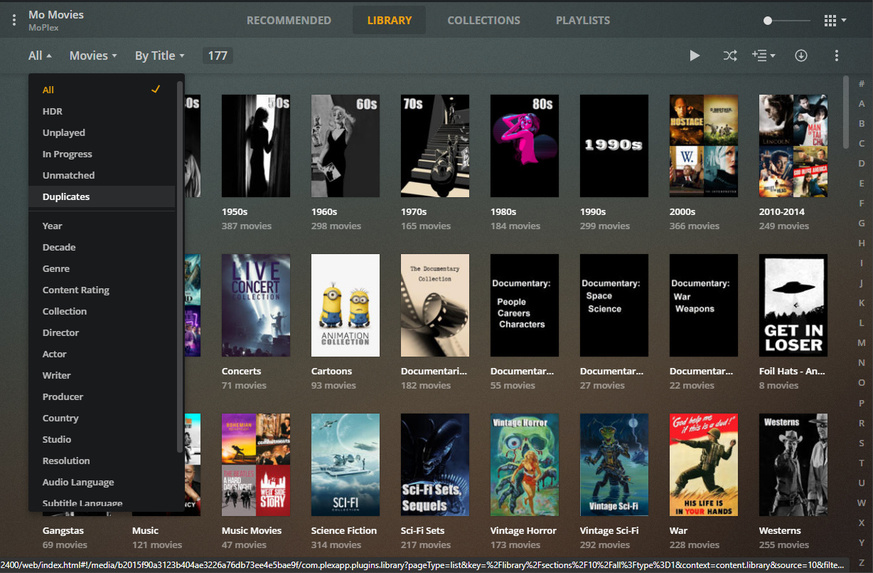Open the 60s collection poster
873x573 pixels.
click(x=345, y=146)
